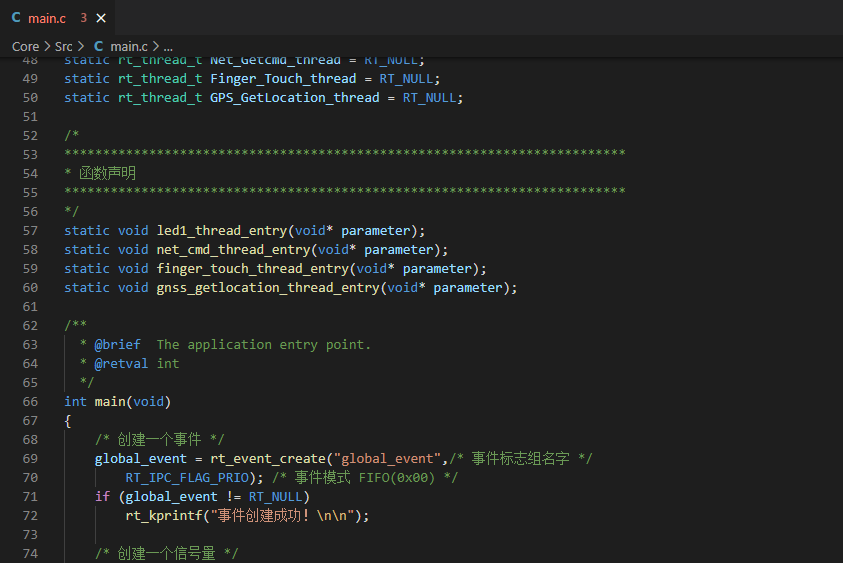Click finger_touch_thread_entry function declaration
843x563 pixels.
253,269
